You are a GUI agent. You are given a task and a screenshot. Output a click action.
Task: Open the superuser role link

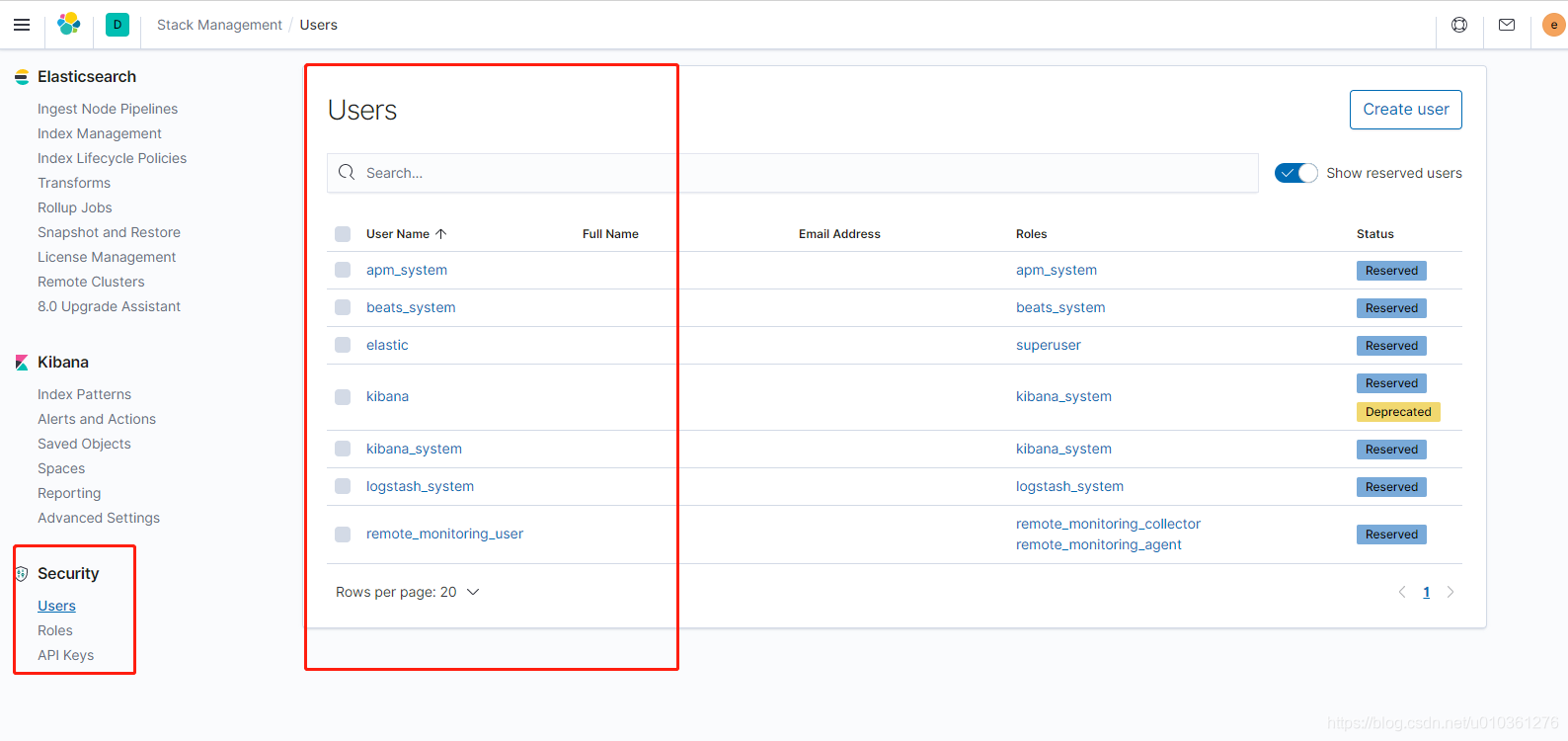click(1049, 345)
